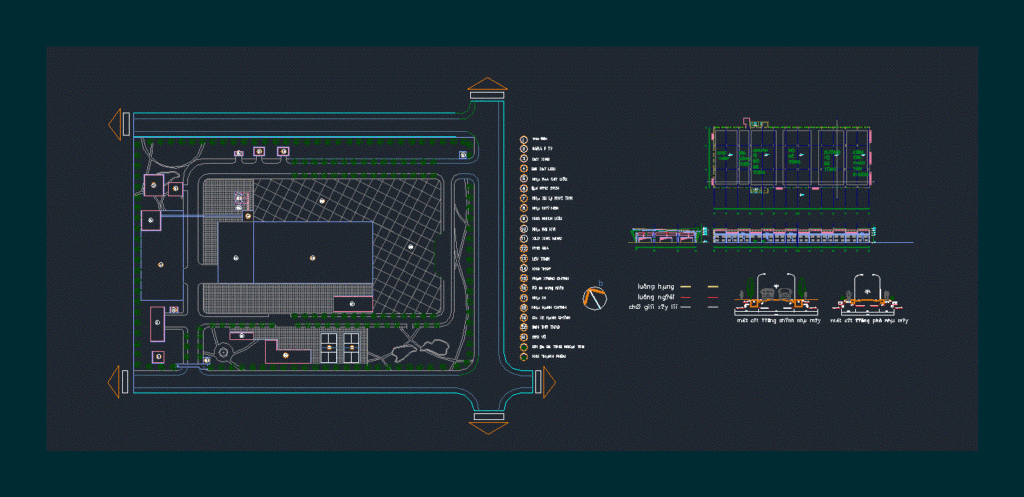This screenshot has width=1024, height=497.
Task: Select the road cross-section without cars
Action: pyautogui.click(x=868, y=293)
